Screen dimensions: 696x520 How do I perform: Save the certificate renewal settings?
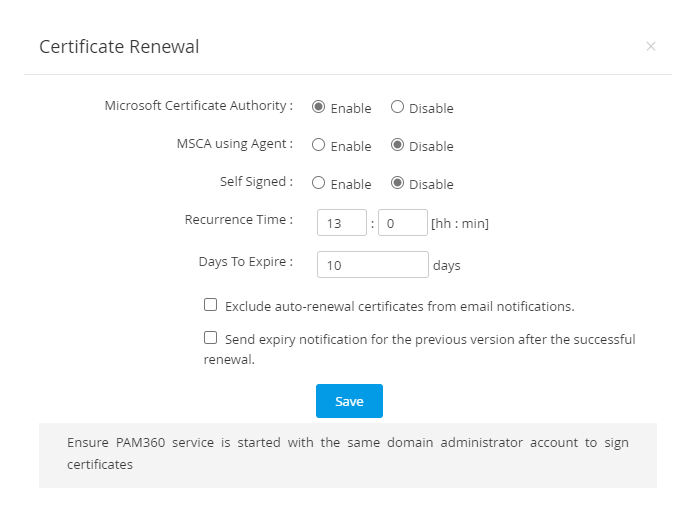tap(349, 401)
